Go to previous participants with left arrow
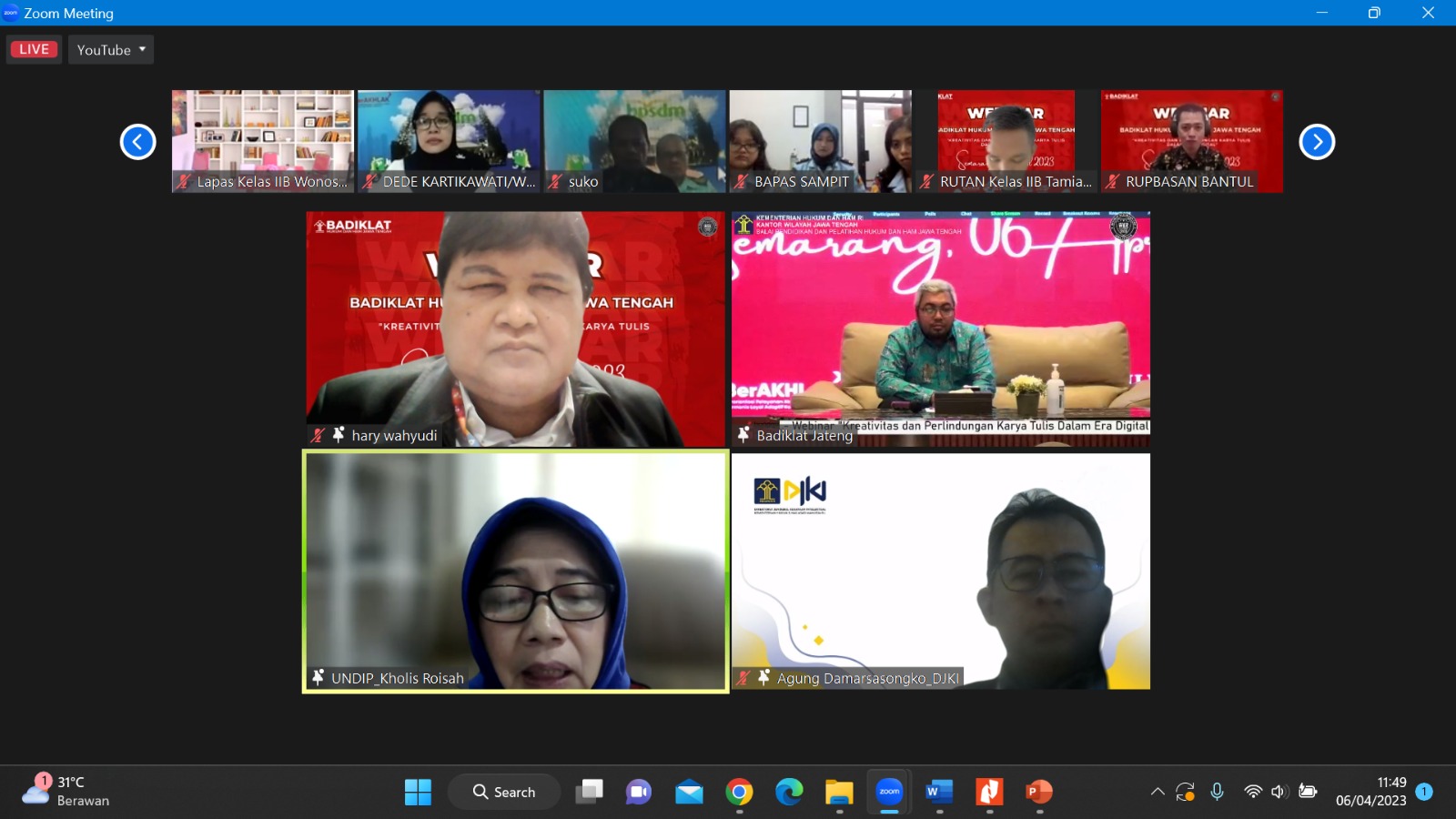 coord(138,142)
